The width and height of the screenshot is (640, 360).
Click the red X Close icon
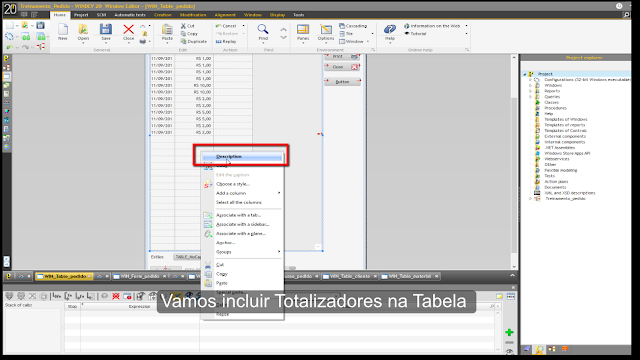(129, 29)
